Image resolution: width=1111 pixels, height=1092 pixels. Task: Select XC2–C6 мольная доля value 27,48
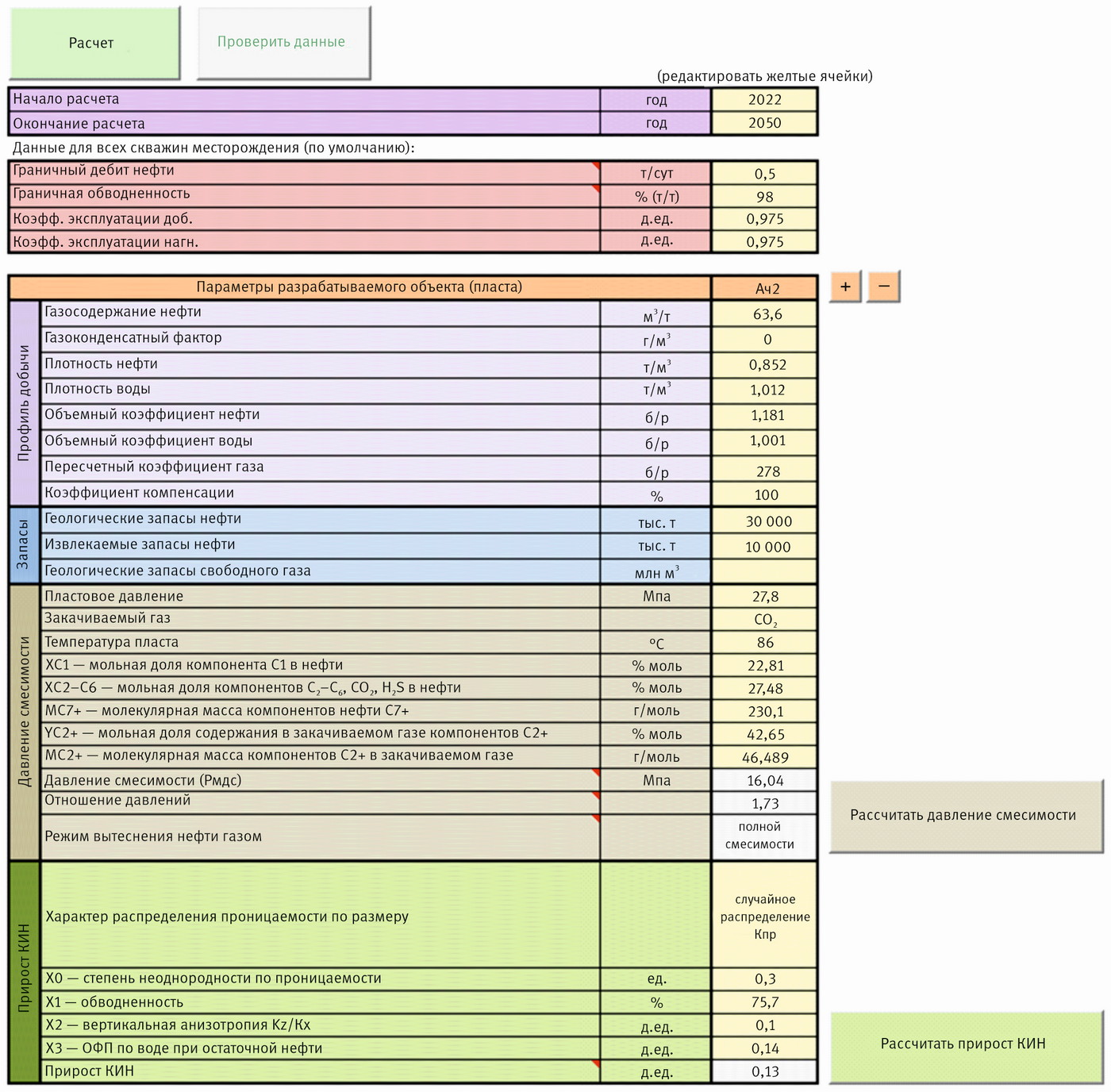pyautogui.click(x=764, y=689)
